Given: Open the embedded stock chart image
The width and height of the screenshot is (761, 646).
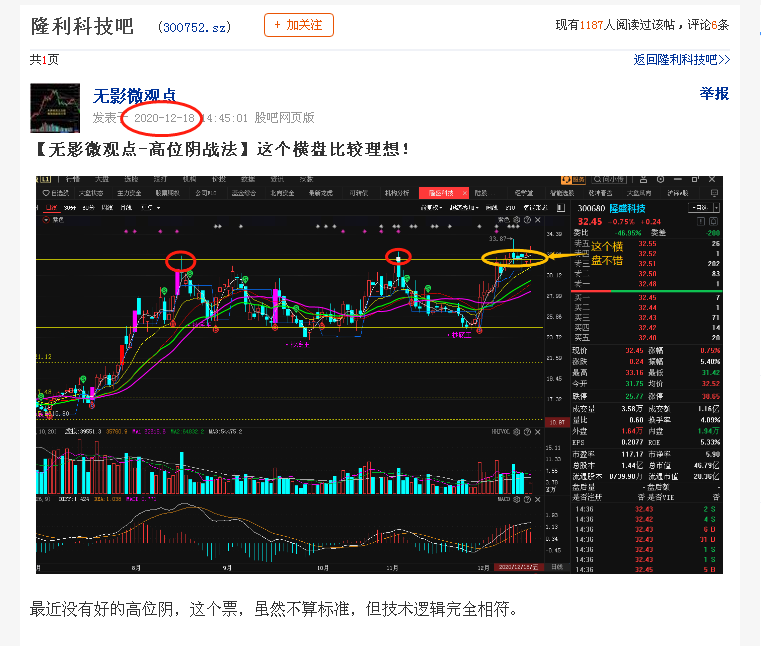Looking at the screenshot, I should (379, 374).
